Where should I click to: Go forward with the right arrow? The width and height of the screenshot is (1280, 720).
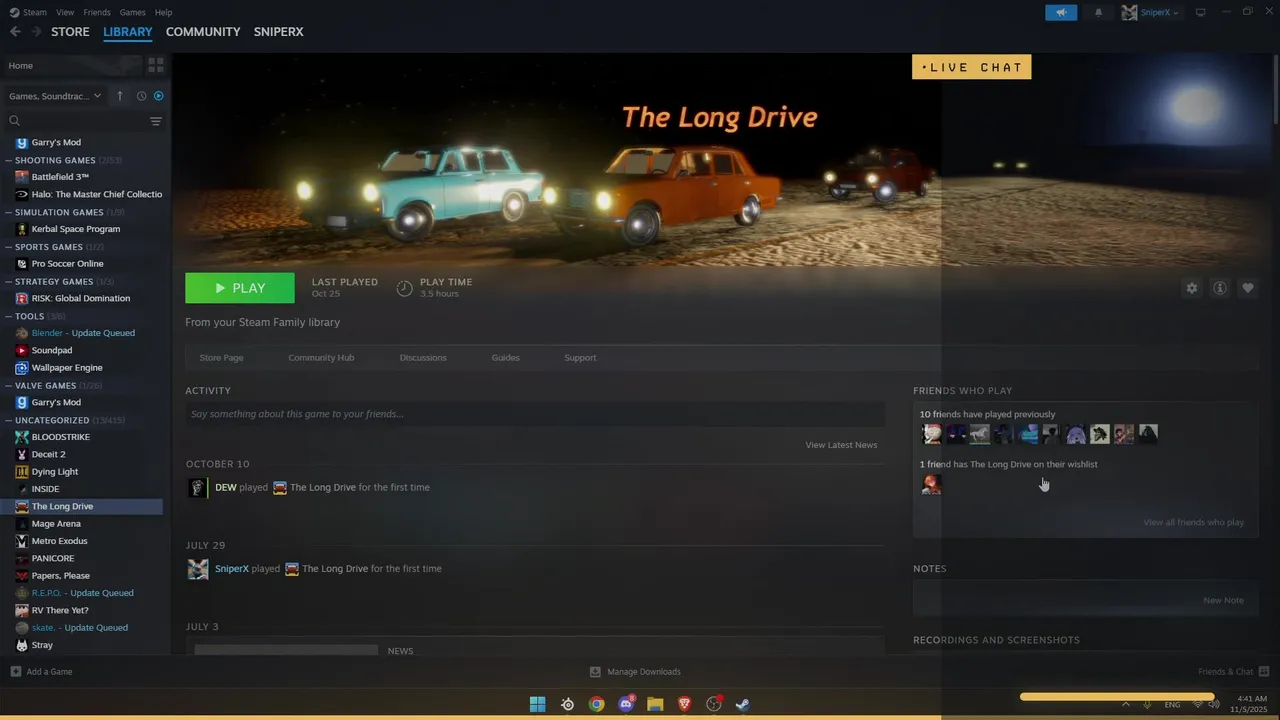(37, 32)
